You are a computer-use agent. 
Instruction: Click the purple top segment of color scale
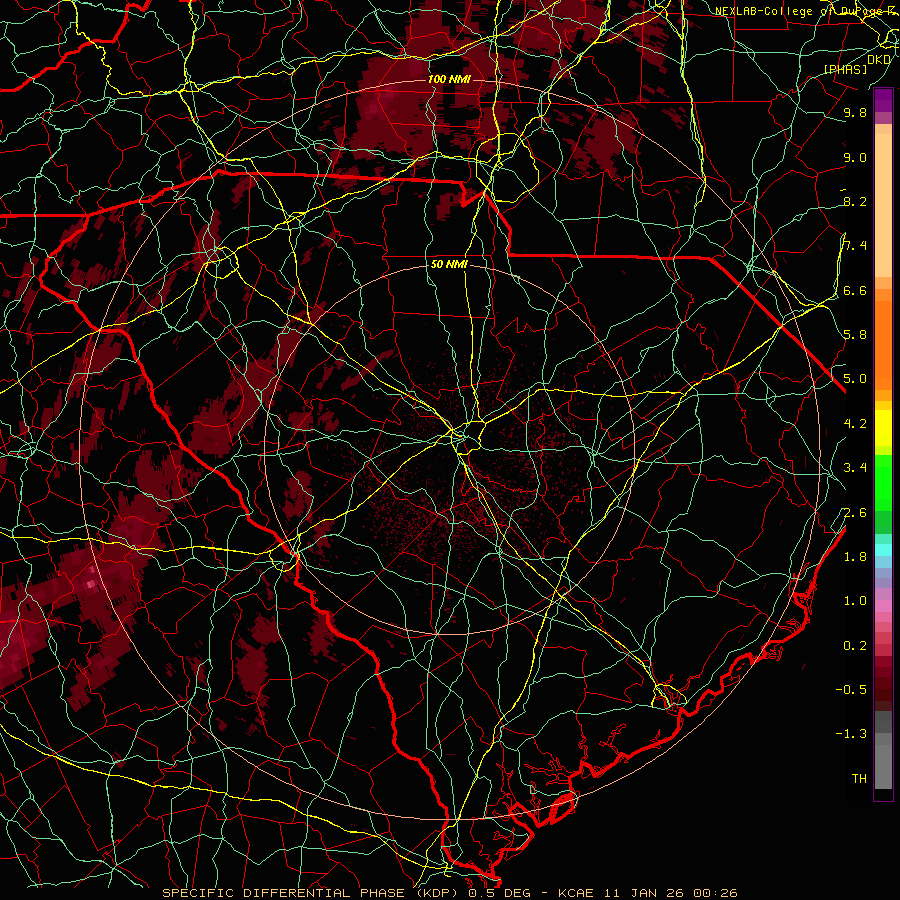(883, 100)
